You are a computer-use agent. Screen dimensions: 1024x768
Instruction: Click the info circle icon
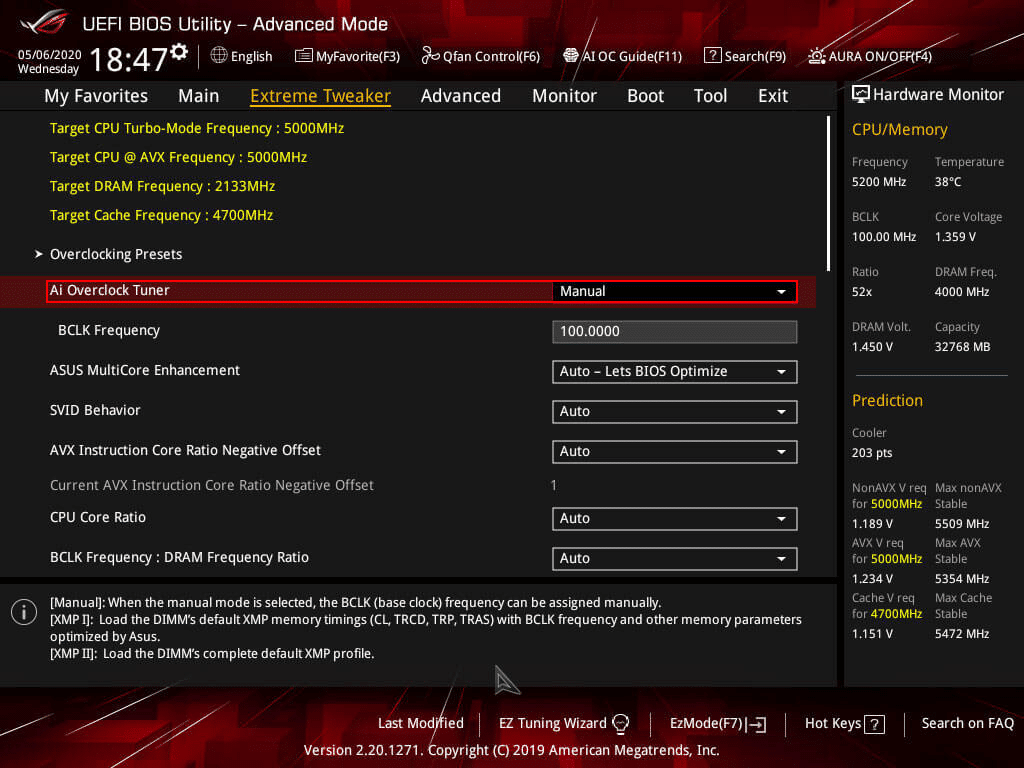click(24, 612)
